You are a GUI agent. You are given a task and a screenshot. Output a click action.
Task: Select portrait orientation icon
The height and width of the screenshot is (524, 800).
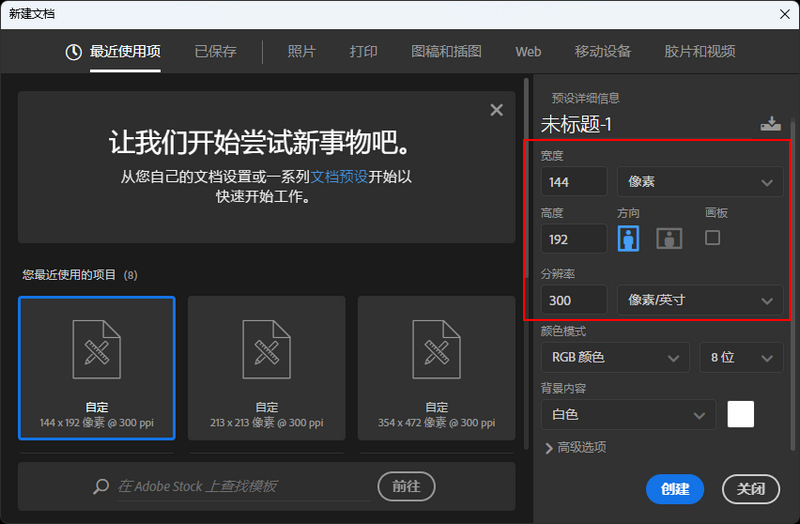tap(628, 238)
